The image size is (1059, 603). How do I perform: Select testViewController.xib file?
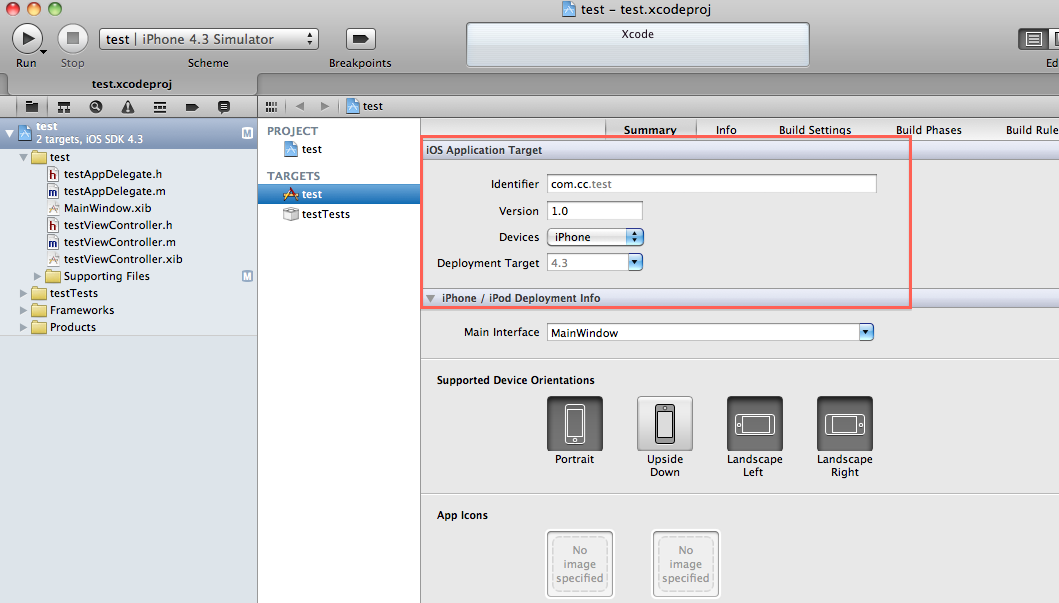tap(122, 259)
